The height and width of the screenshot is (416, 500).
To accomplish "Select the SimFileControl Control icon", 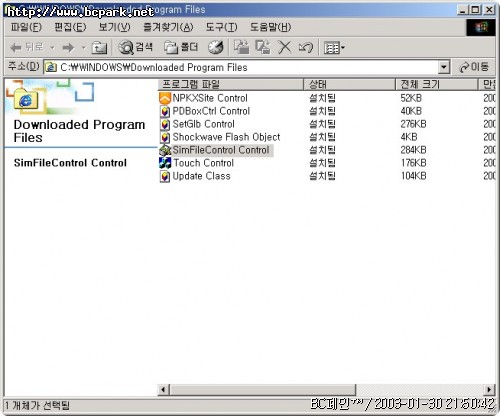I will pyautogui.click(x=165, y=150).
